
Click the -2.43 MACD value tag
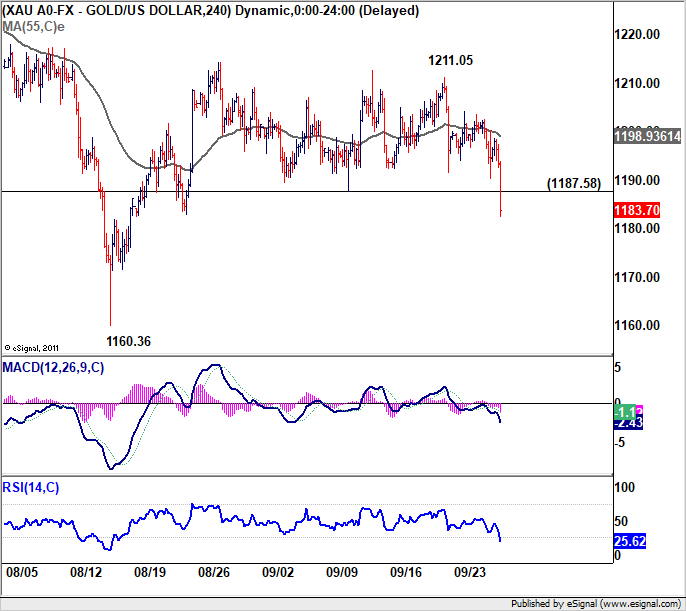628,423
